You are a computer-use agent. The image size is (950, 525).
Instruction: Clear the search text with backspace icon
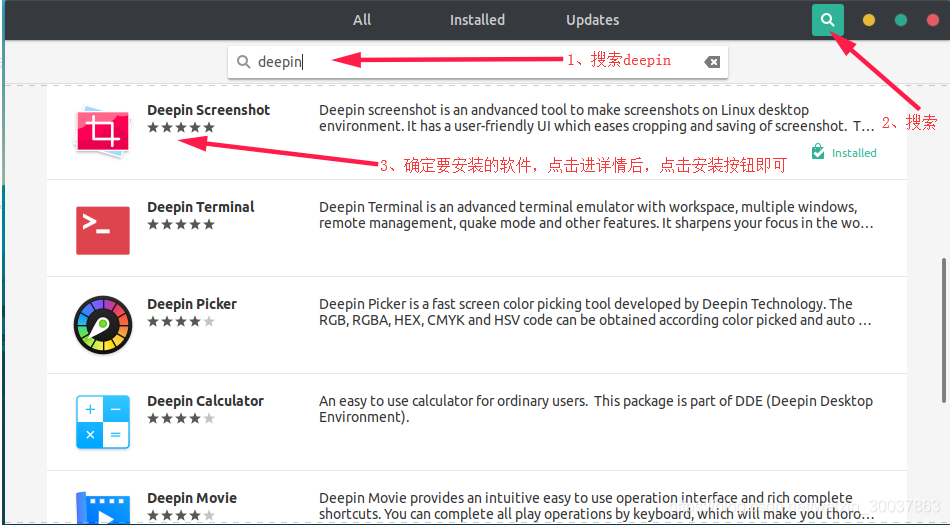pyautogui.click(x=712, y=62)
